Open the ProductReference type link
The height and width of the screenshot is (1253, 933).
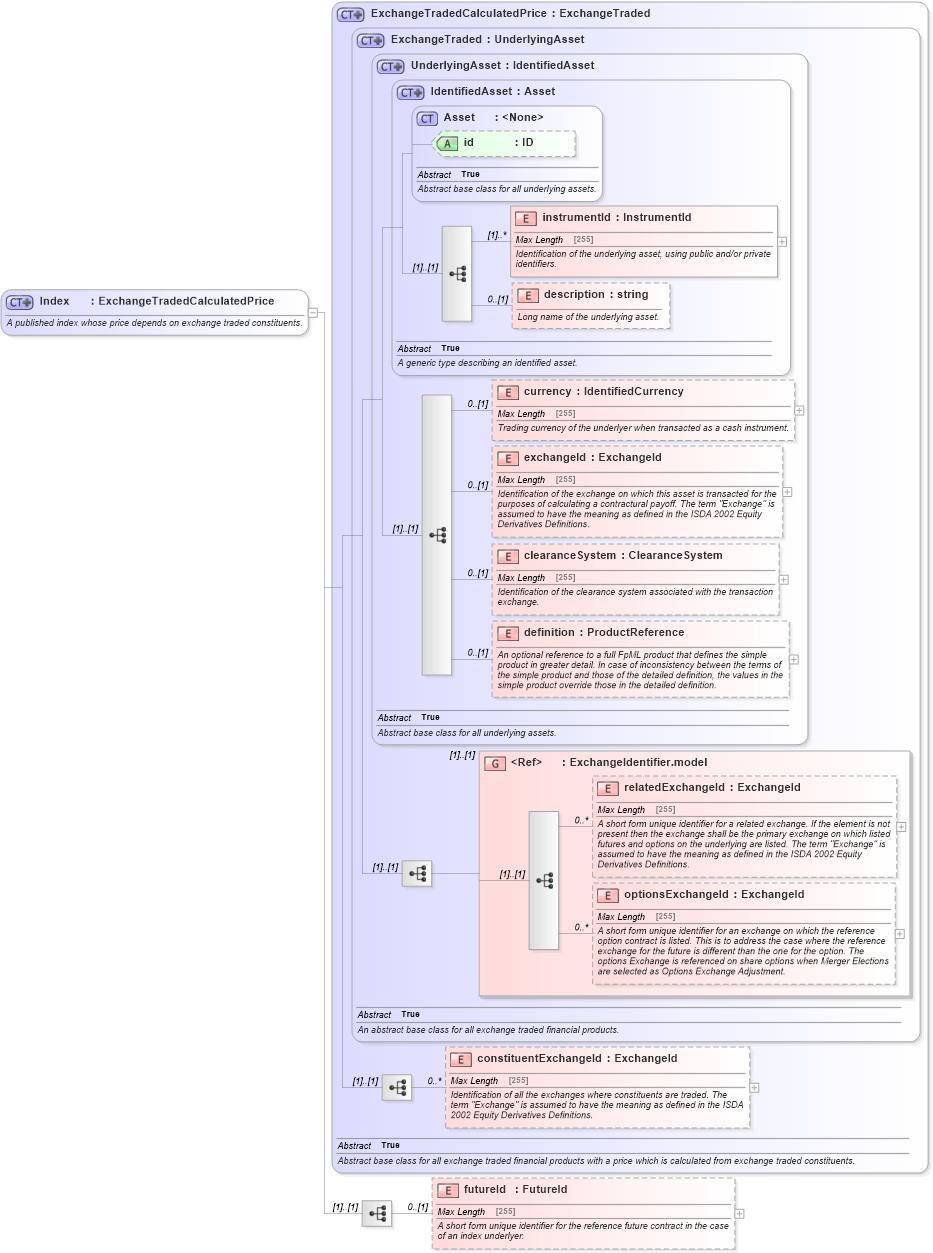(636, 632)
